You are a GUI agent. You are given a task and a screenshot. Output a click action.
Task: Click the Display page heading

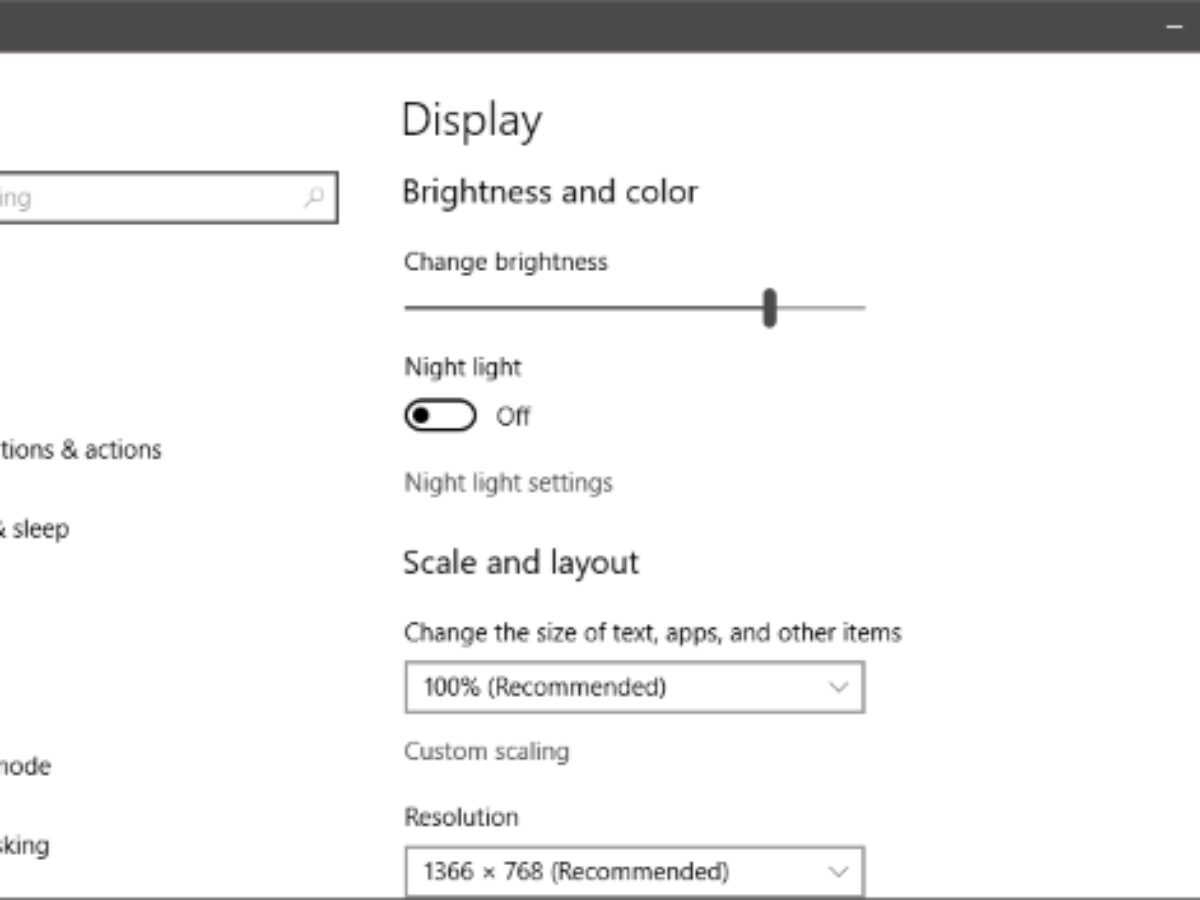[x=472, y=121]
